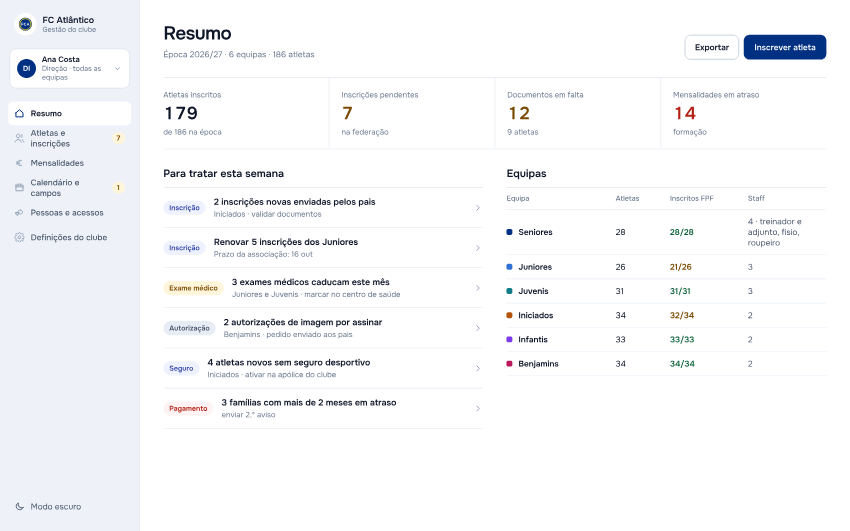This screenshot has width=850, height=531.
Task: Select the Resumo sidebar item
Action: (x=69, y=113)
